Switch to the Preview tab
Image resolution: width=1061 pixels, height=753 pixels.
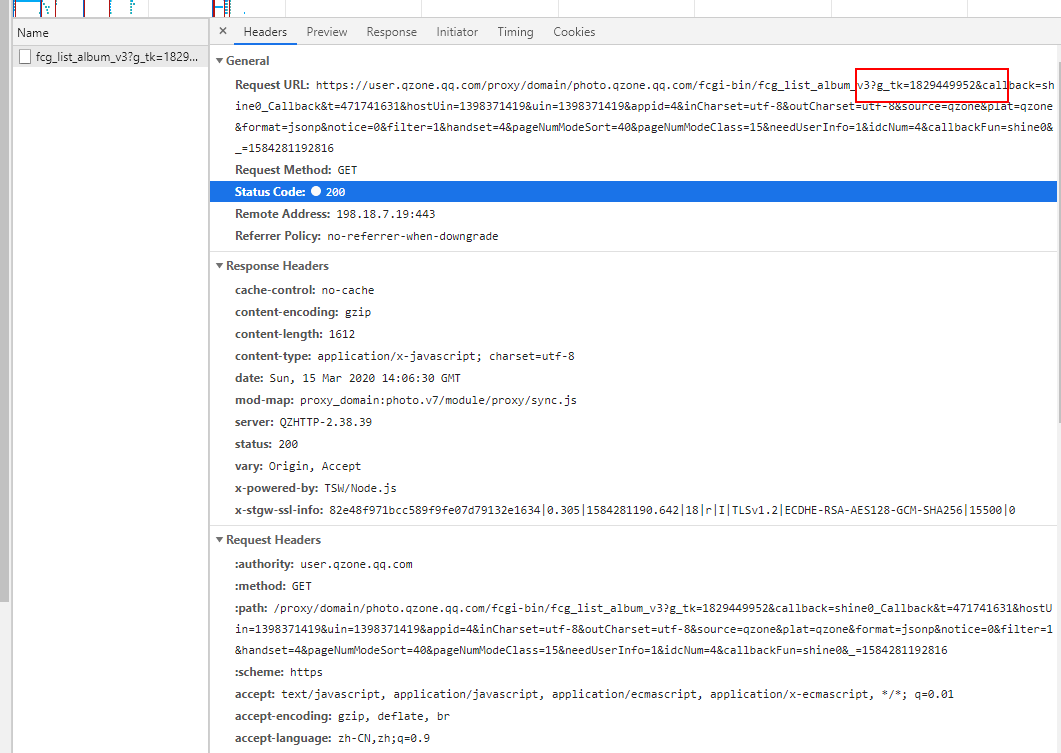(x=326, y=31)
